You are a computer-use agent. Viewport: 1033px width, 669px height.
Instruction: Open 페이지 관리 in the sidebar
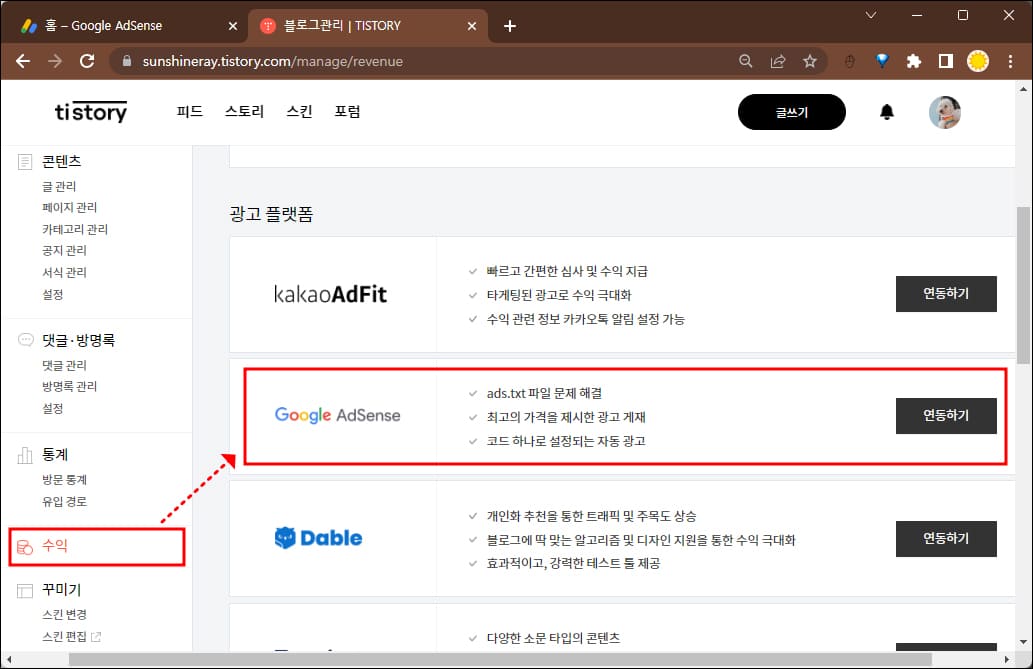point(69,208)
